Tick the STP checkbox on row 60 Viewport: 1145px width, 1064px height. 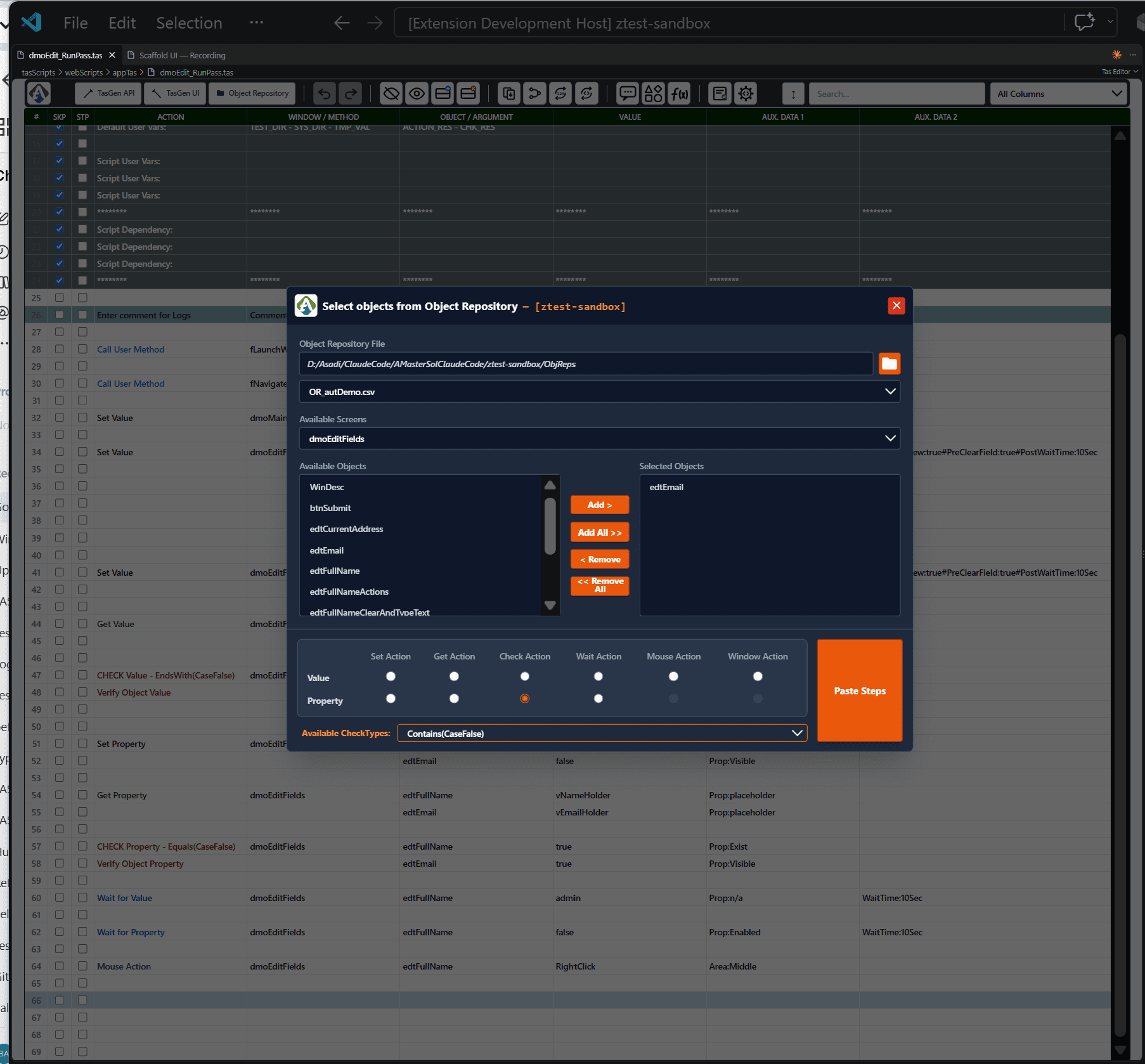[82, 897]
